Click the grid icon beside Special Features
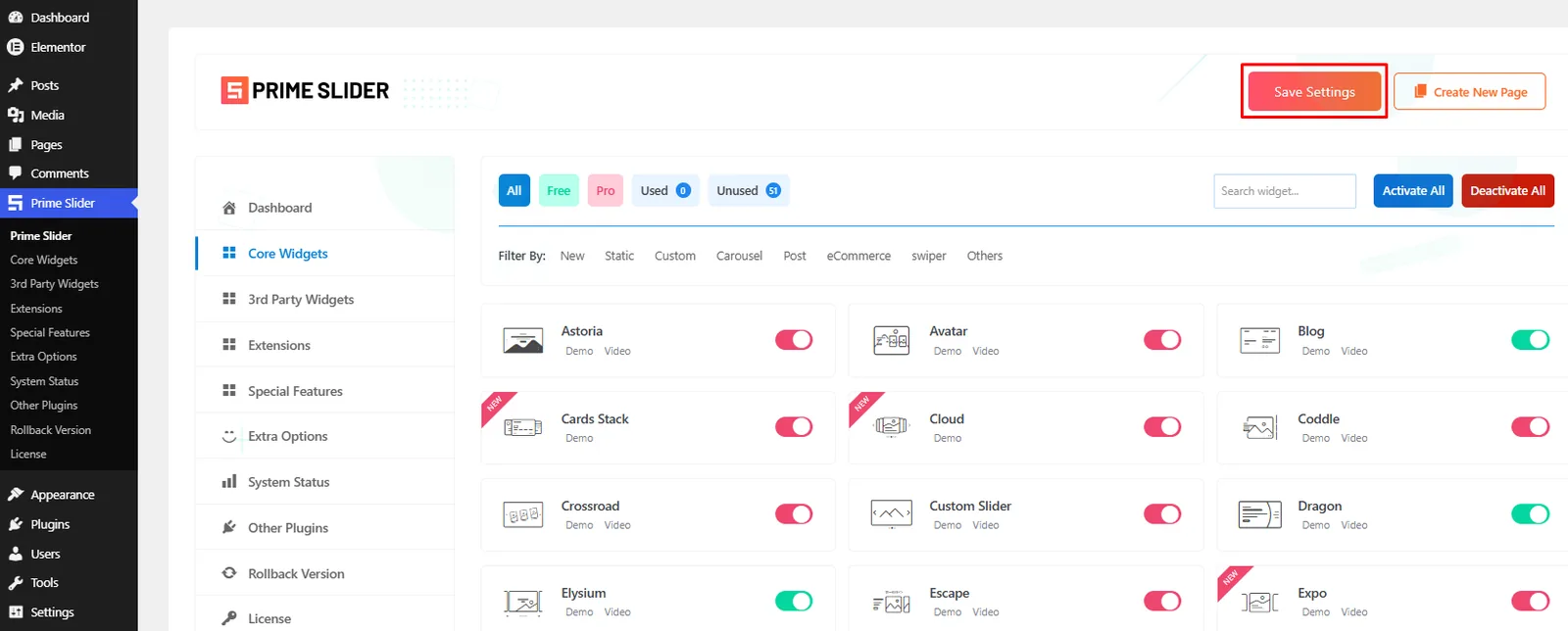Screen dimensions: 1568x631 point(229,390)
